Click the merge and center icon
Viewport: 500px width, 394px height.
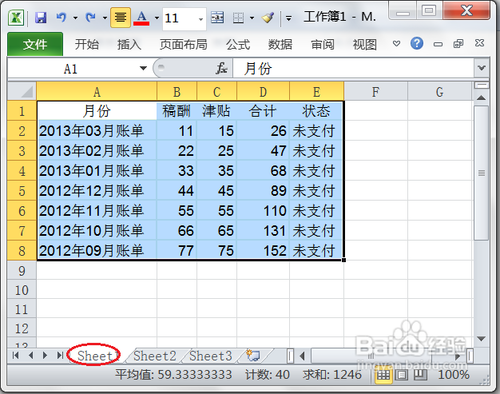217,17
